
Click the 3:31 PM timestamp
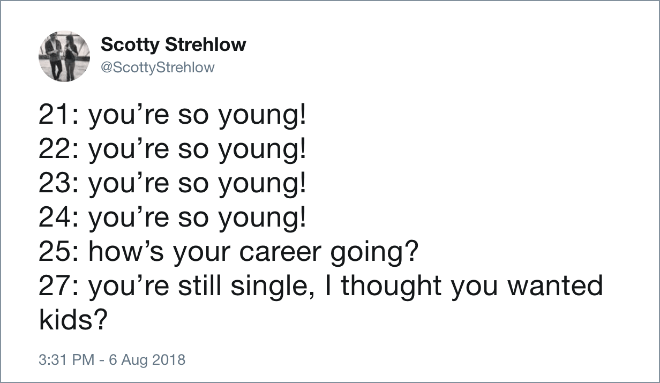66,360
